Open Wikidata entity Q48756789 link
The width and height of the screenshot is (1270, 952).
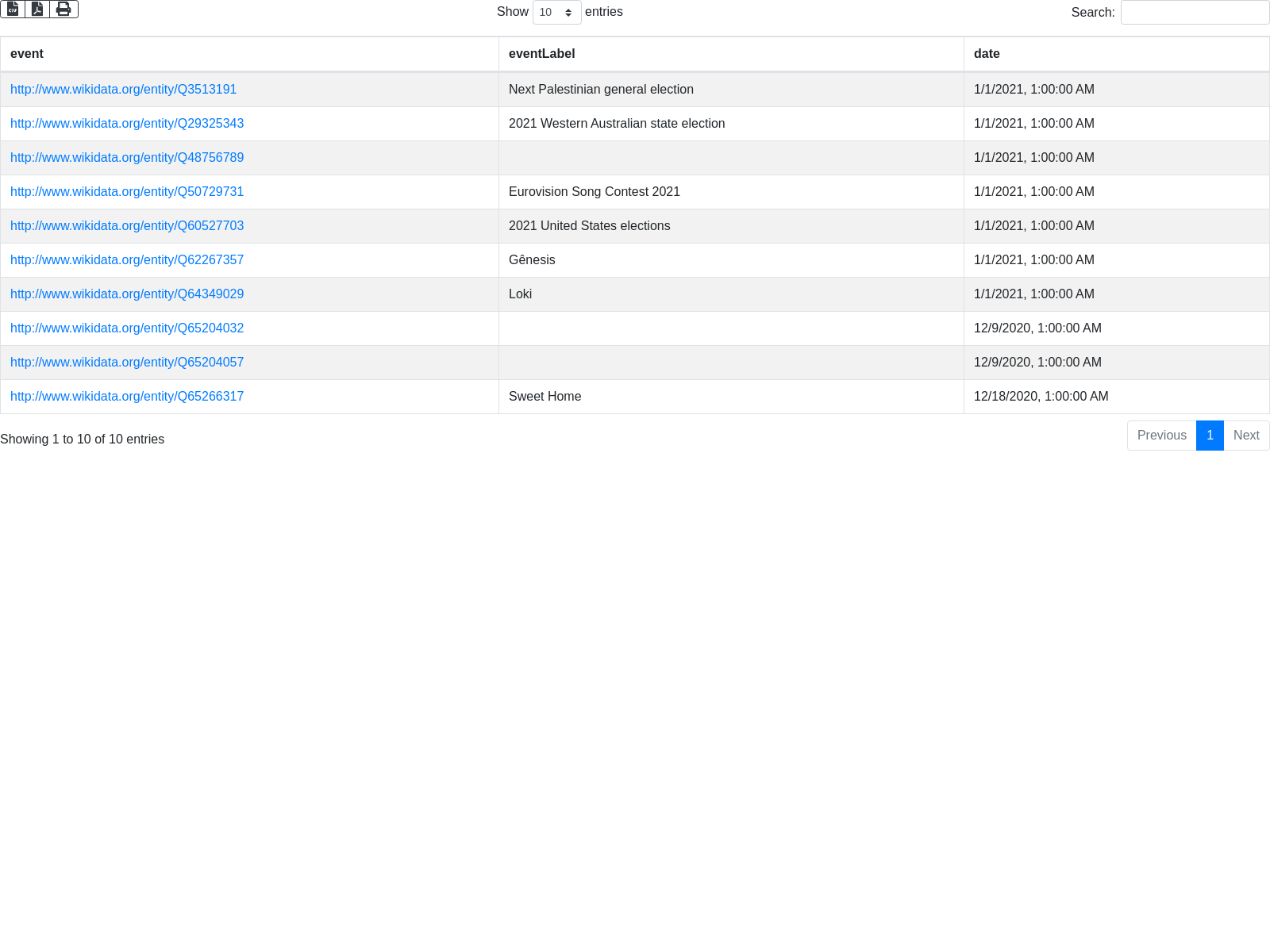(x=127, y=158)
